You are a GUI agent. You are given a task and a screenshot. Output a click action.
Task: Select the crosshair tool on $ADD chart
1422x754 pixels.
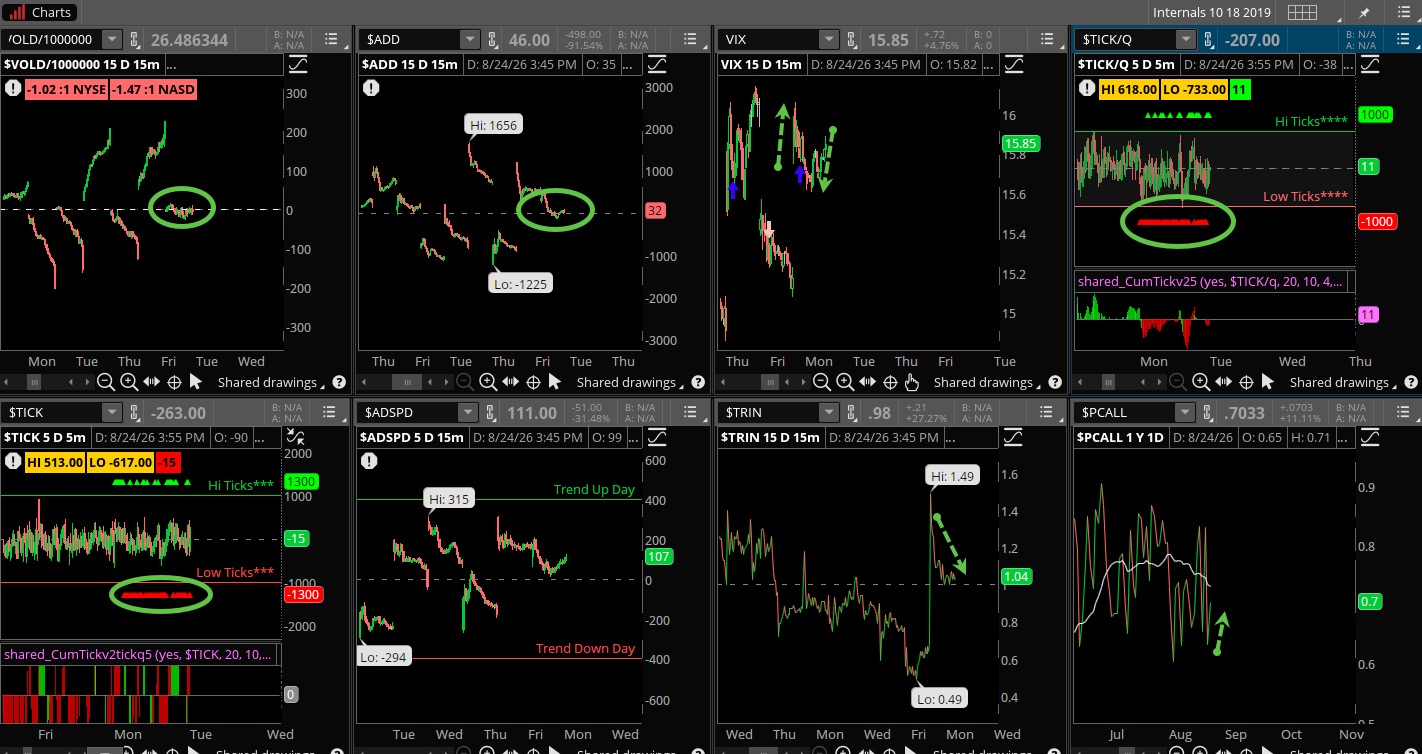[533, 382]
